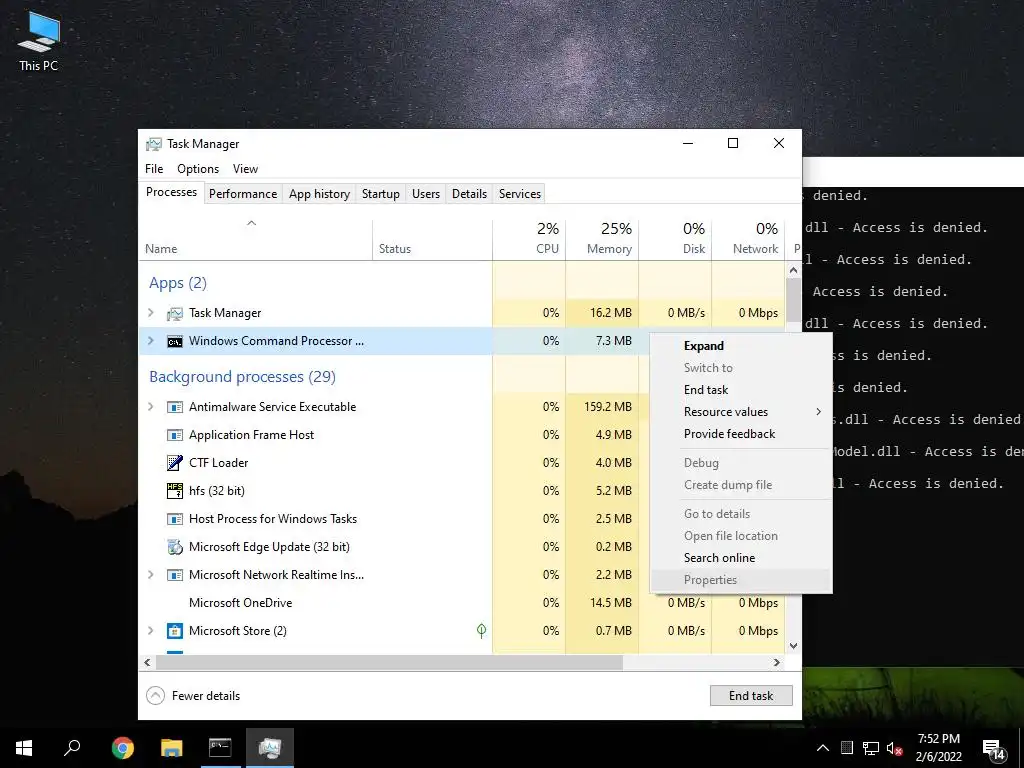This screenshot has height=768, width=1024.
Task: Collapse view with Fewer details
Action: (193, 696)
